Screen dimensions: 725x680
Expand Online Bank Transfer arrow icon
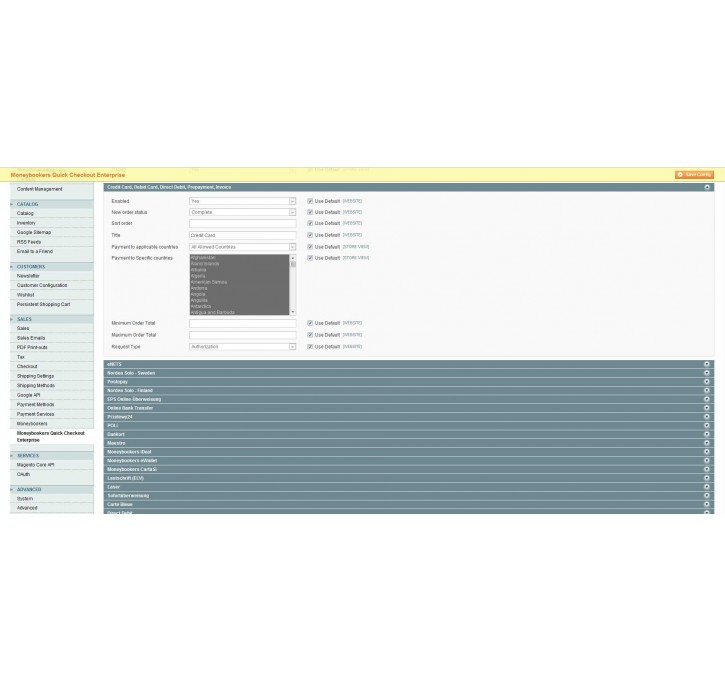pyautogui.click(x=707, y=408)
